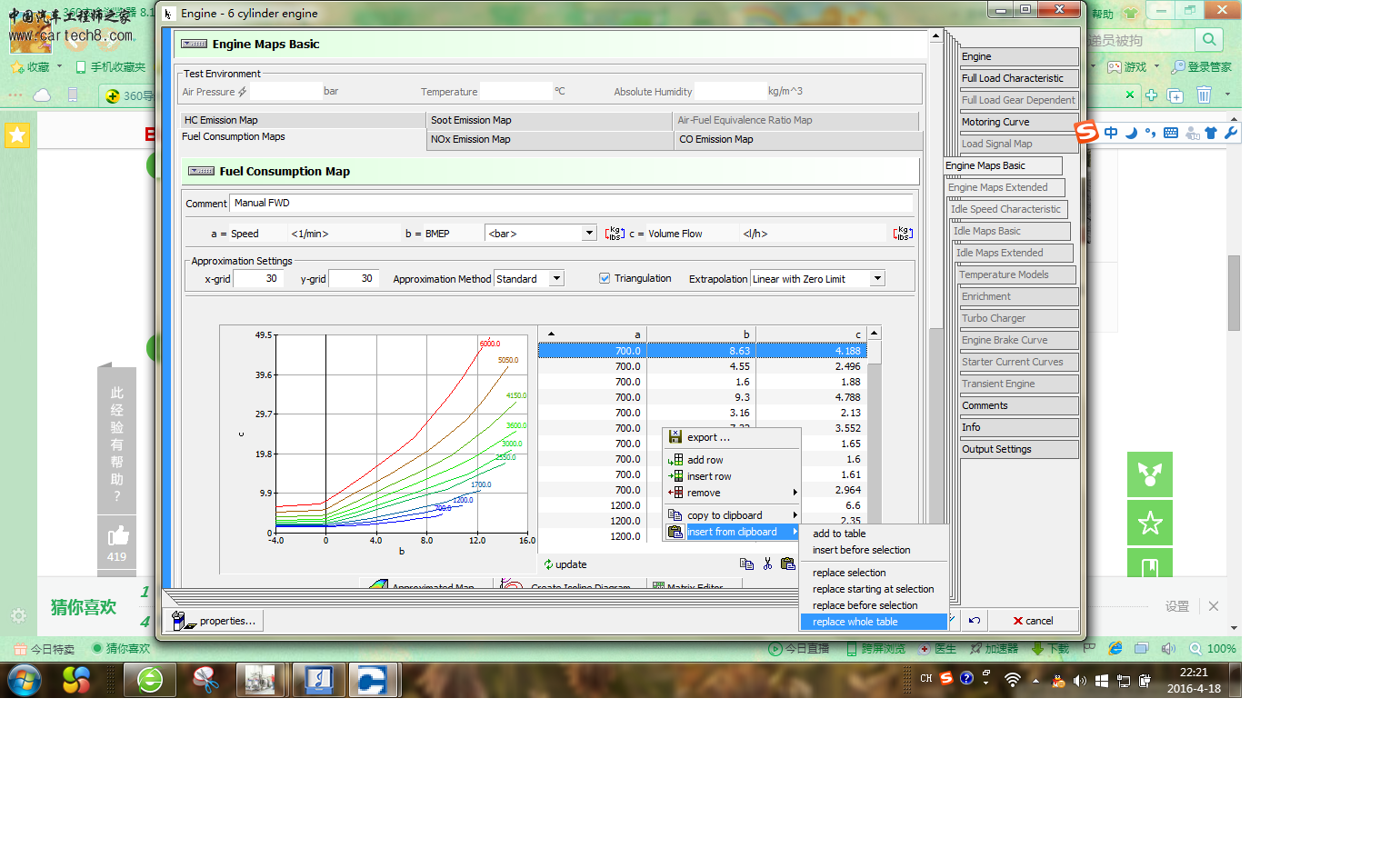Click the properties... button

tap(214, 621)
